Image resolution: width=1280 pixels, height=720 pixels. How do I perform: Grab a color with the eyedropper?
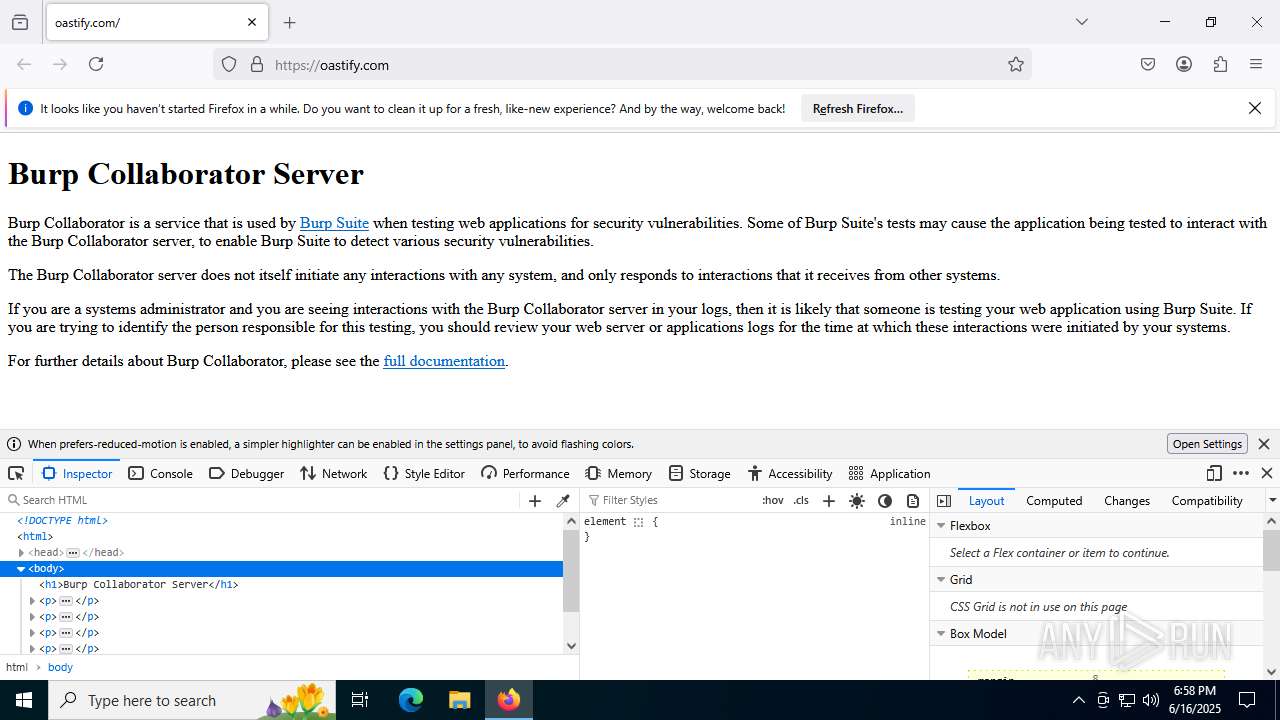coord(563,501)
